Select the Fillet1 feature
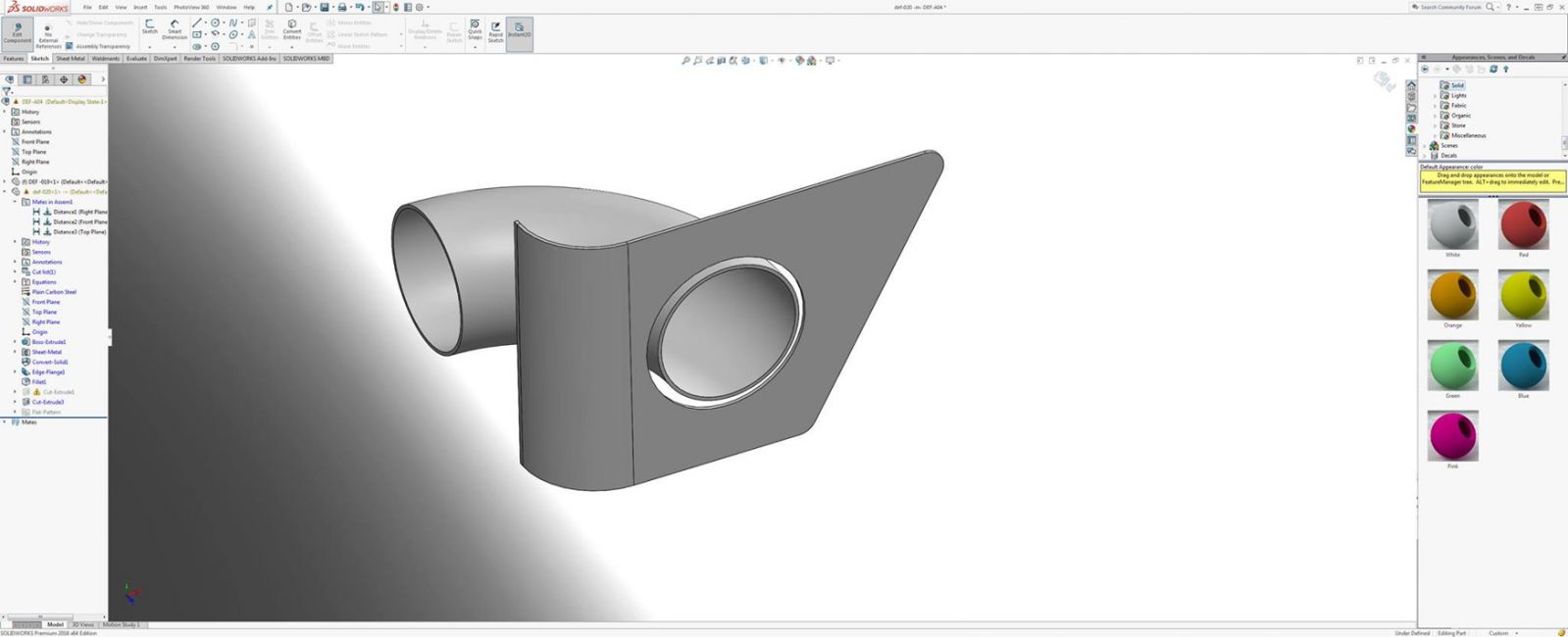Screen dimensions: 1568x637 [x=33, y=382]
